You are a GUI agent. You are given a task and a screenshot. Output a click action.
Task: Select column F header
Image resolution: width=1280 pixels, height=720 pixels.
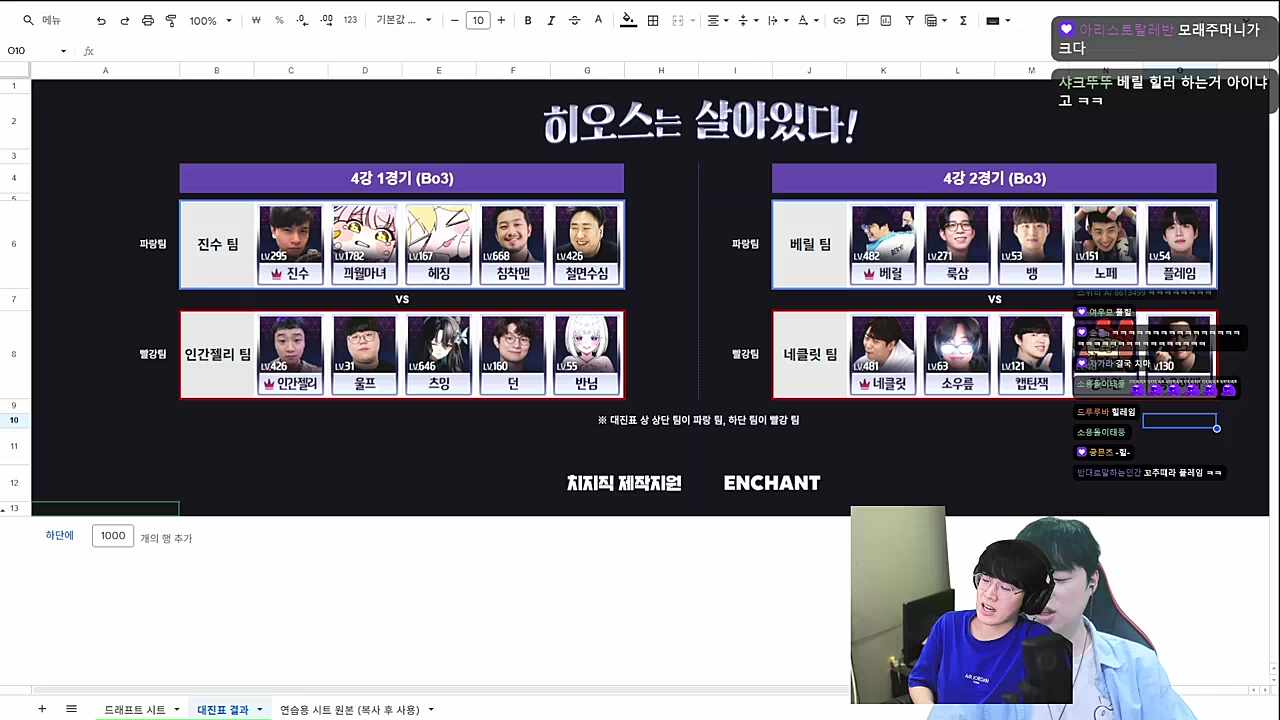pos(513,70)
